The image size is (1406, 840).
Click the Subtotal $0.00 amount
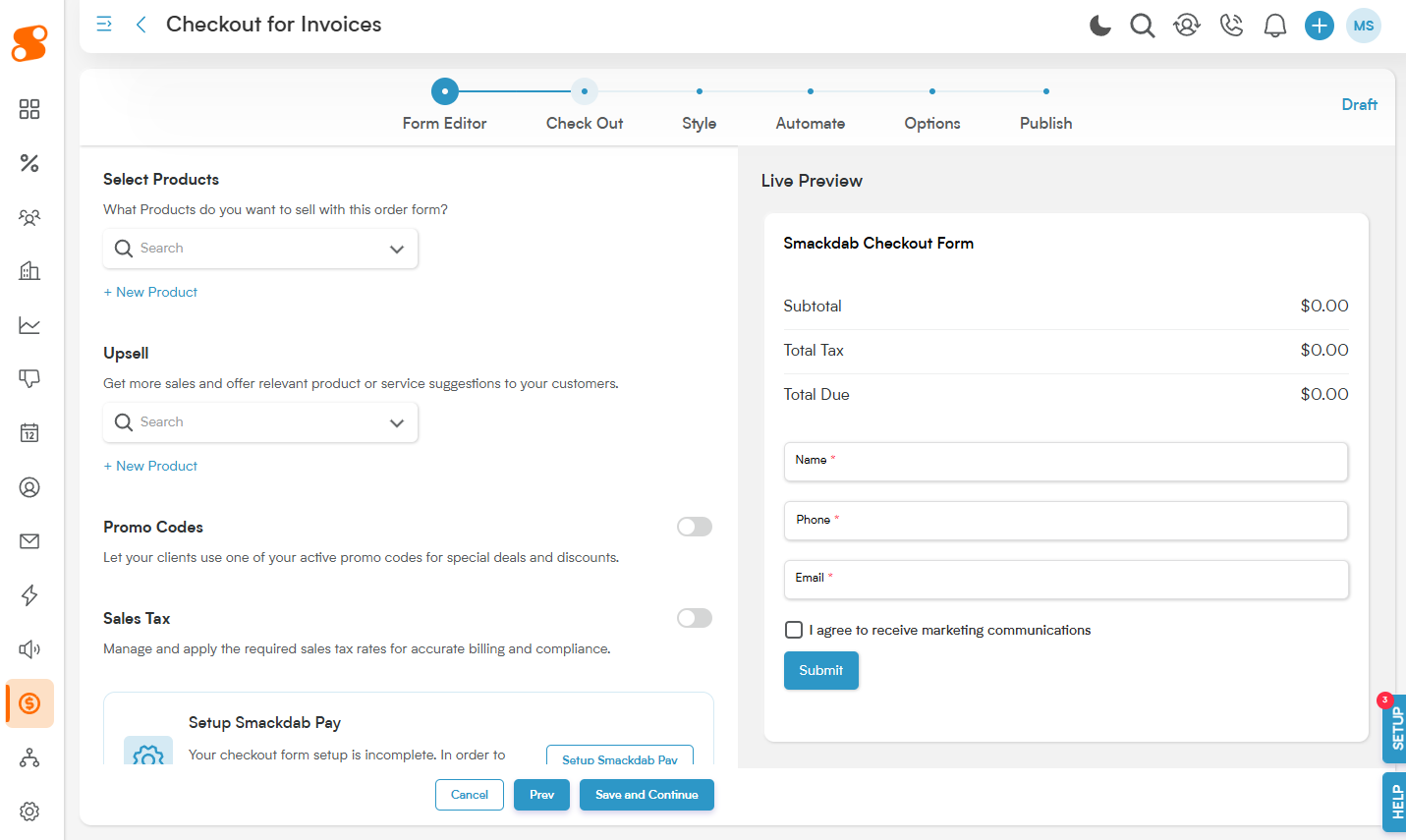[x=1324, y=306]
